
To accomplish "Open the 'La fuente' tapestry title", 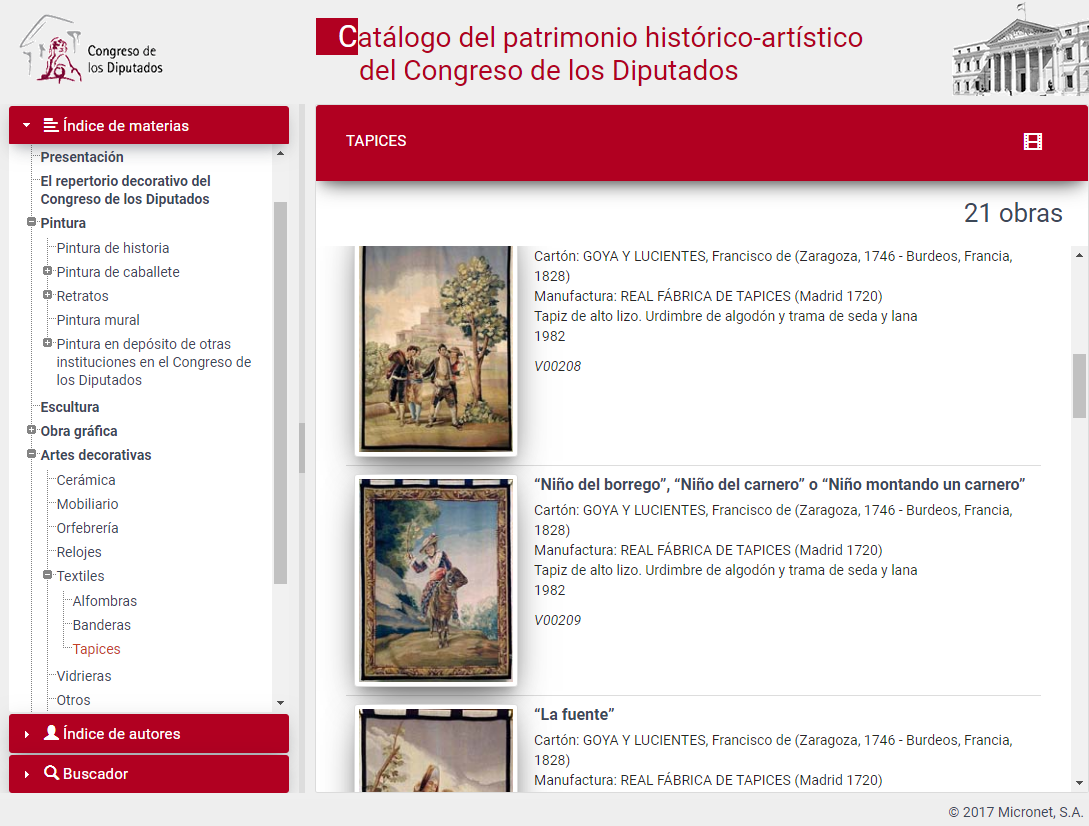I will pos(574,714).
